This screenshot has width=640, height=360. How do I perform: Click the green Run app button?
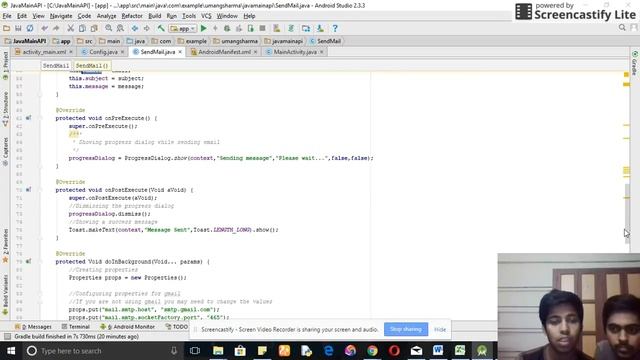pyautogui.click(x=204, y=29)
